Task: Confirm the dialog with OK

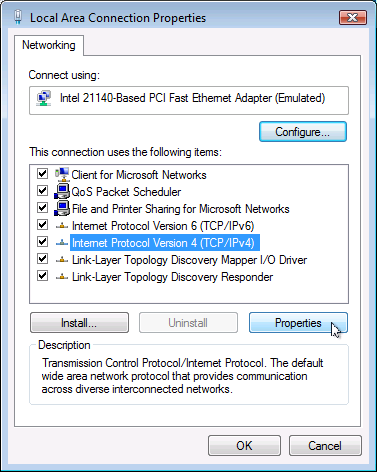Action: (244, 446)
